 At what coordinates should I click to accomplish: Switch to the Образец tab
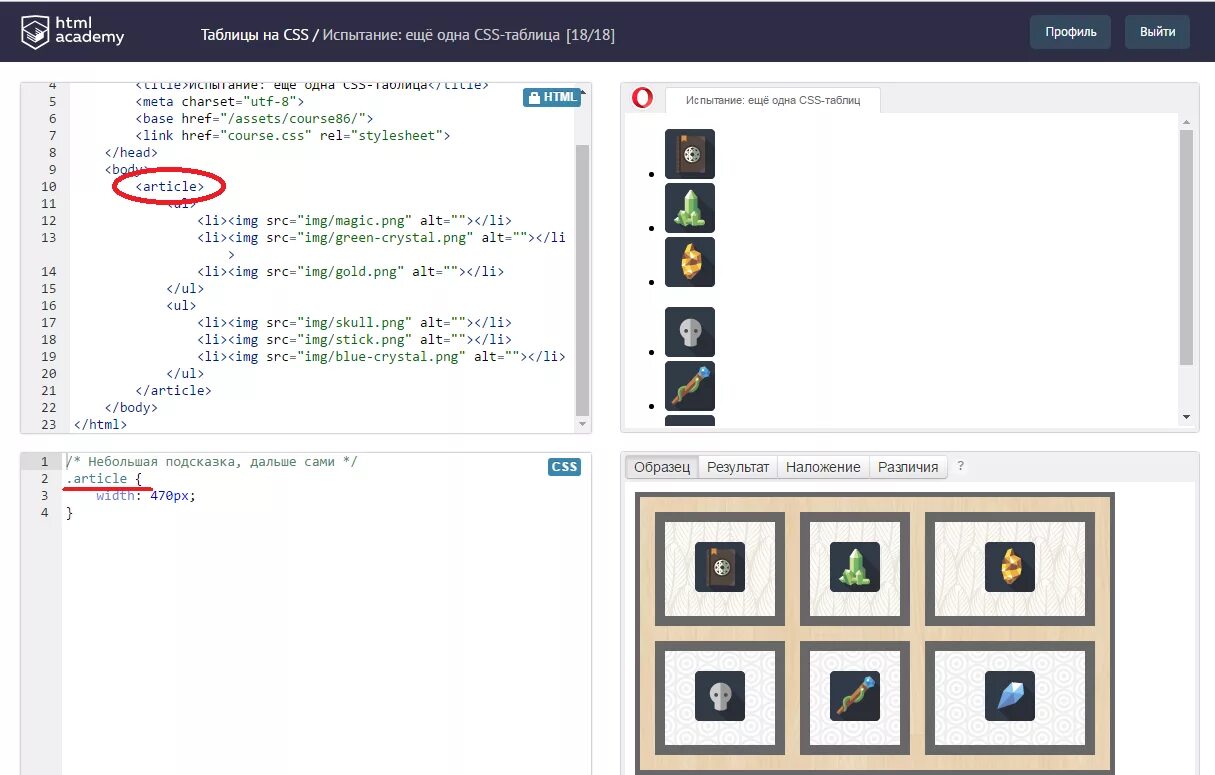(x=662, y=467)
